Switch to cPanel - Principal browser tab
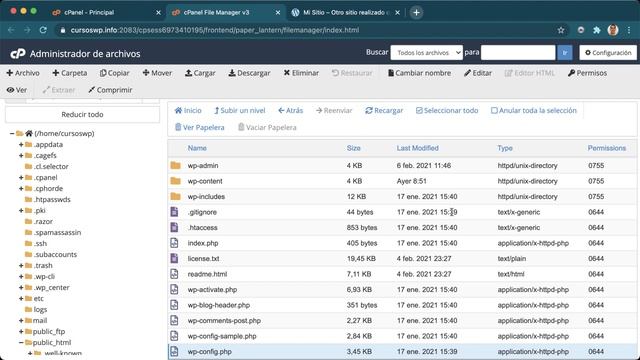The height and width of the screenshot is (360, 640). pyautogui.click(x=107, y=13)
